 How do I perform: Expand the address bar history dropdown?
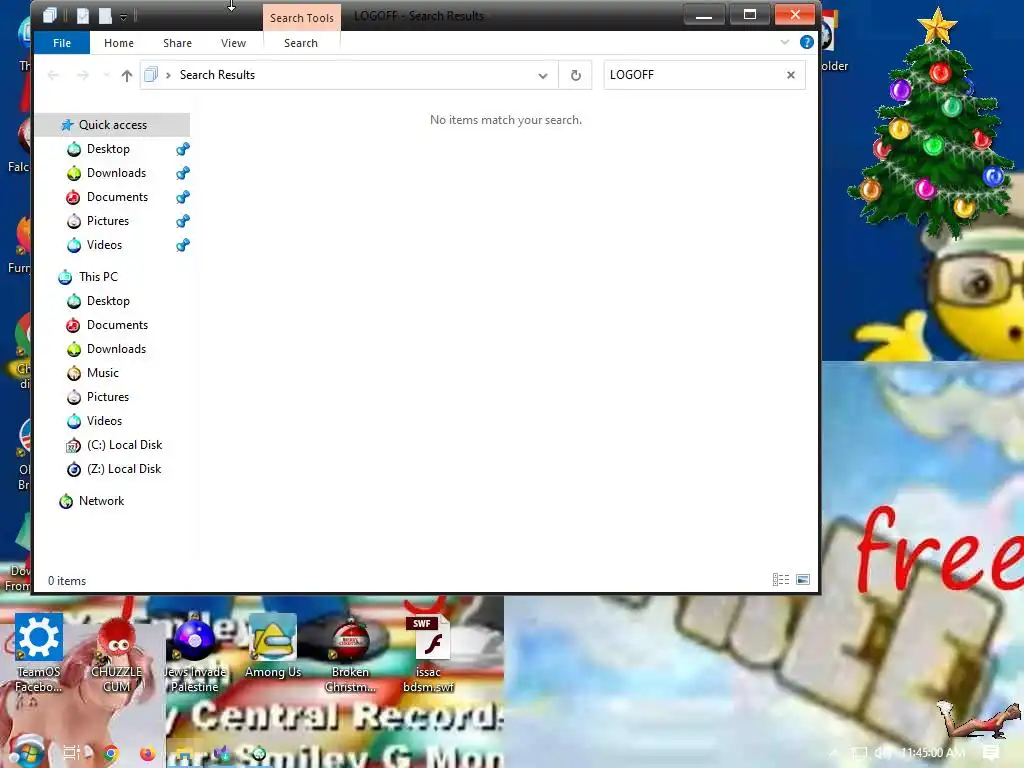[543, 76]
